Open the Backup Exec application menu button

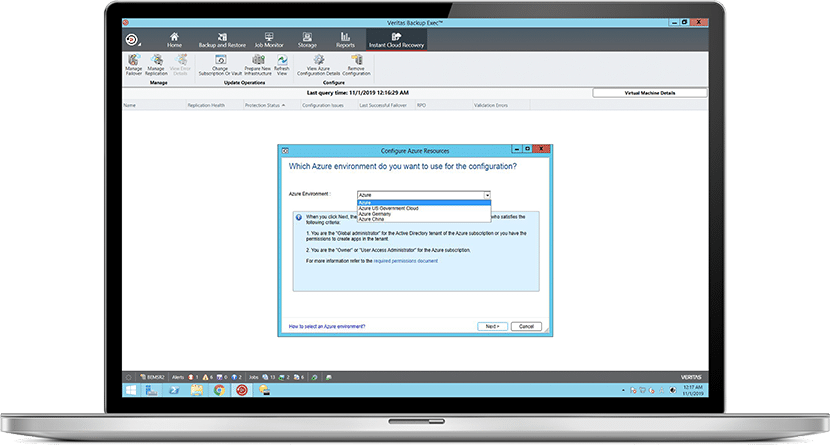132,40
